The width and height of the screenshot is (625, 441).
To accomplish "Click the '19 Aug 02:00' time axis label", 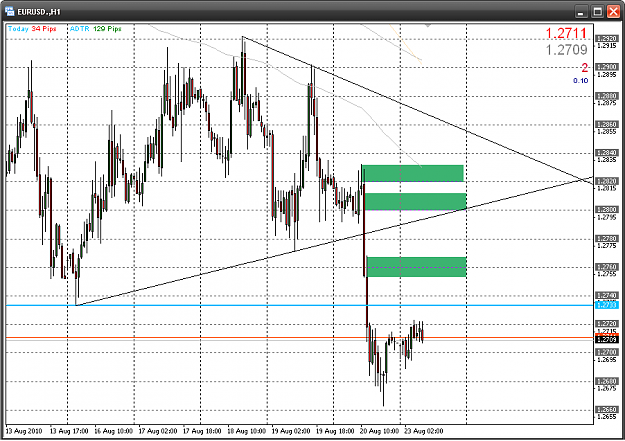I will [291, 431].
